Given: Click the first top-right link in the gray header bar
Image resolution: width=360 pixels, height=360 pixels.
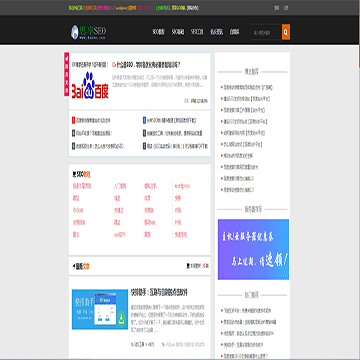Looking at the screenshot, I should (277, 8).
